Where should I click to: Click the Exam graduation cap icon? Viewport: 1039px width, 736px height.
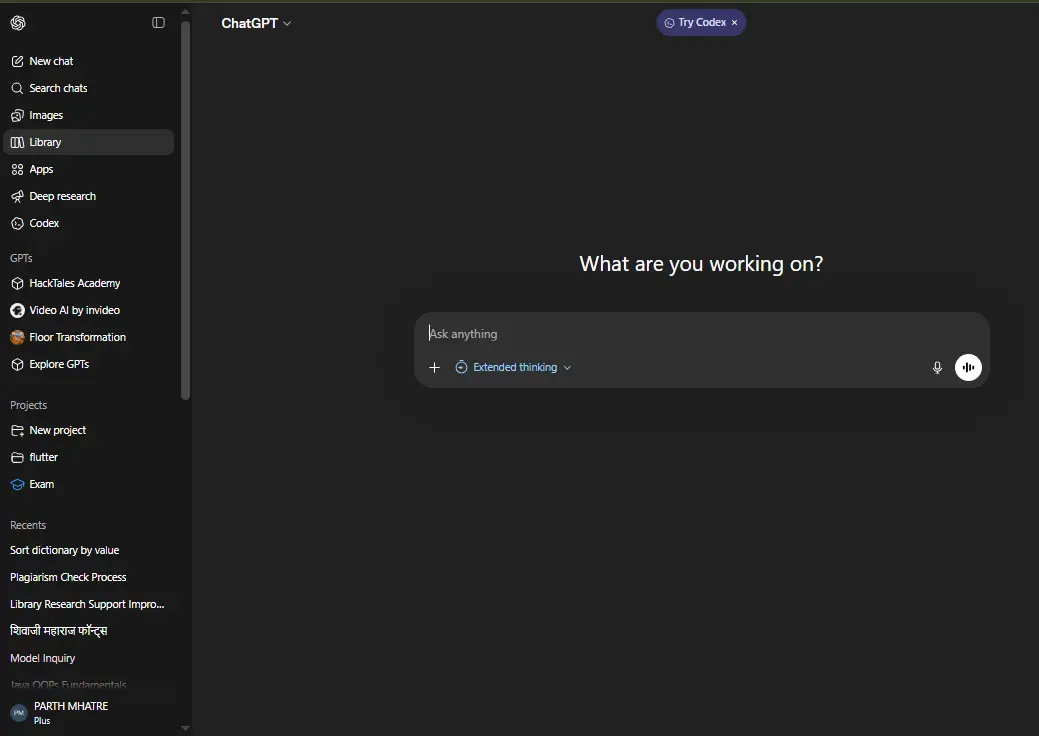click(x=18, y=485)
